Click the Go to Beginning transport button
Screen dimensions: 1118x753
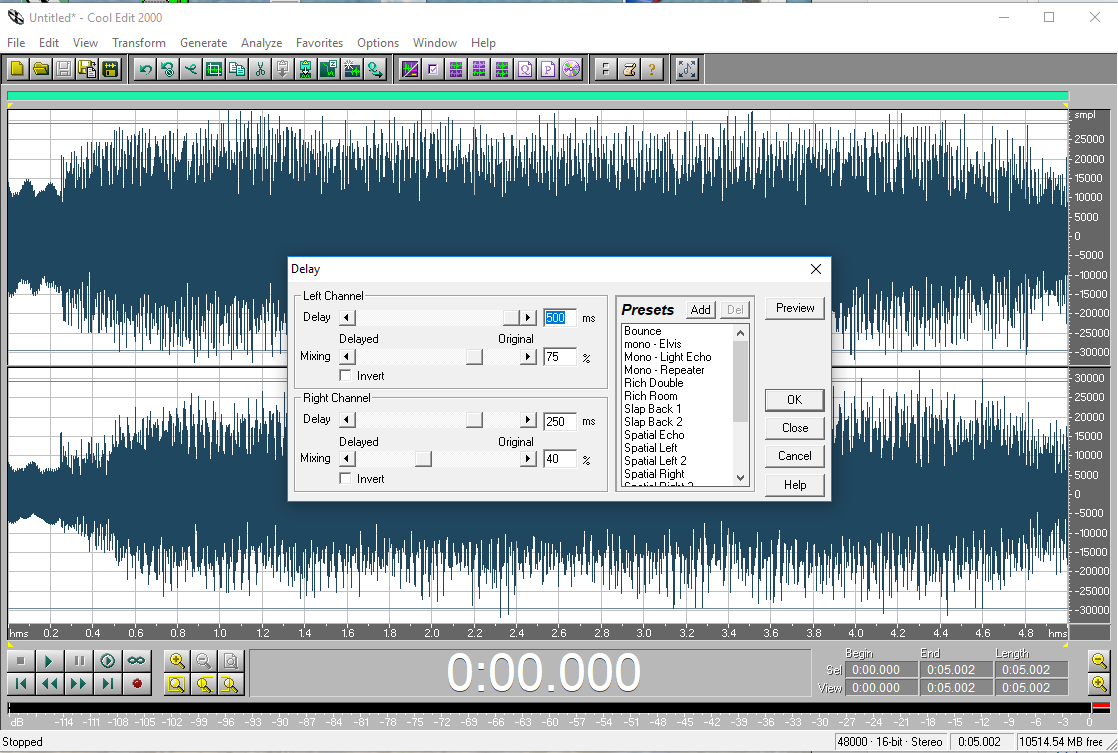(x=21, y=684)
